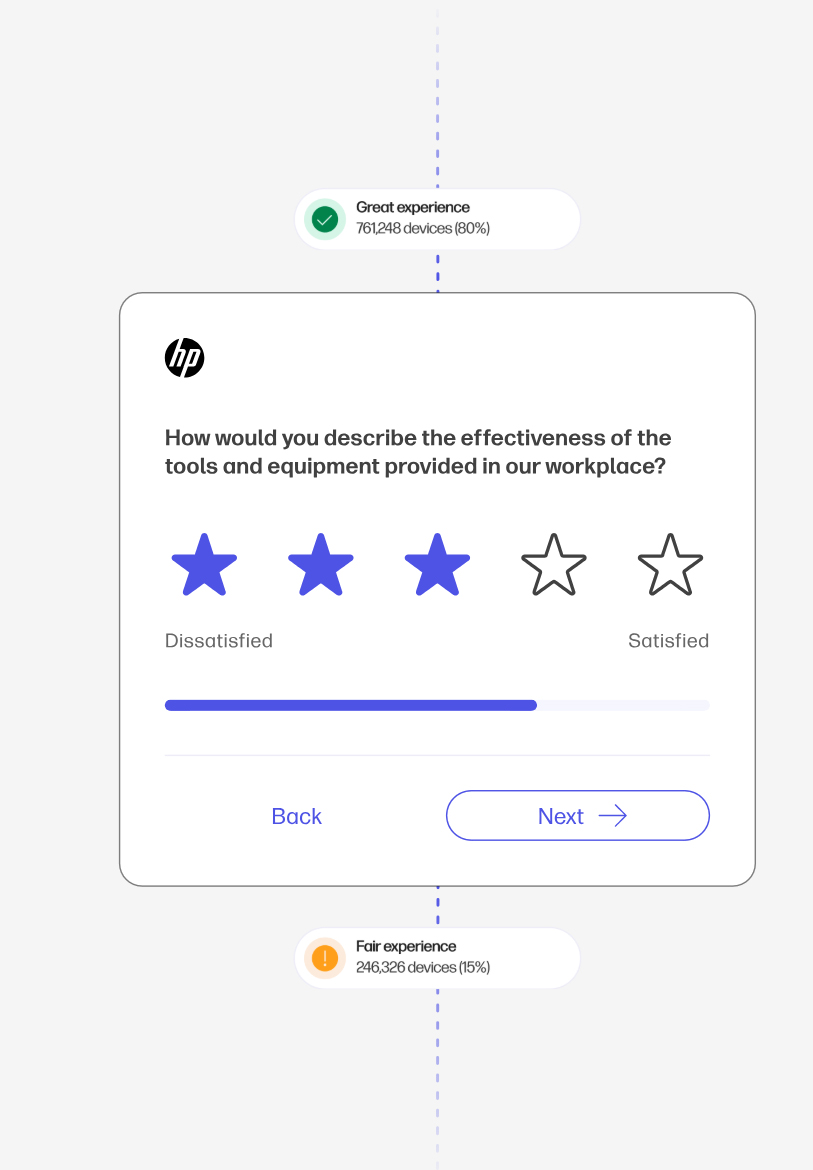This screenshot has height=1170, width=813.
Task: Click the HP logo icon
Action: click(184, 357)
